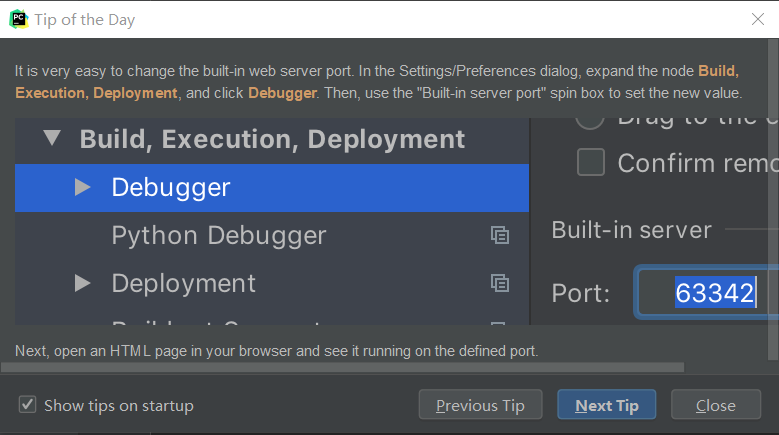Click the PyCharm logo in title bar
The height and width of the screenshot is (435, 779).
coord(19,19)
